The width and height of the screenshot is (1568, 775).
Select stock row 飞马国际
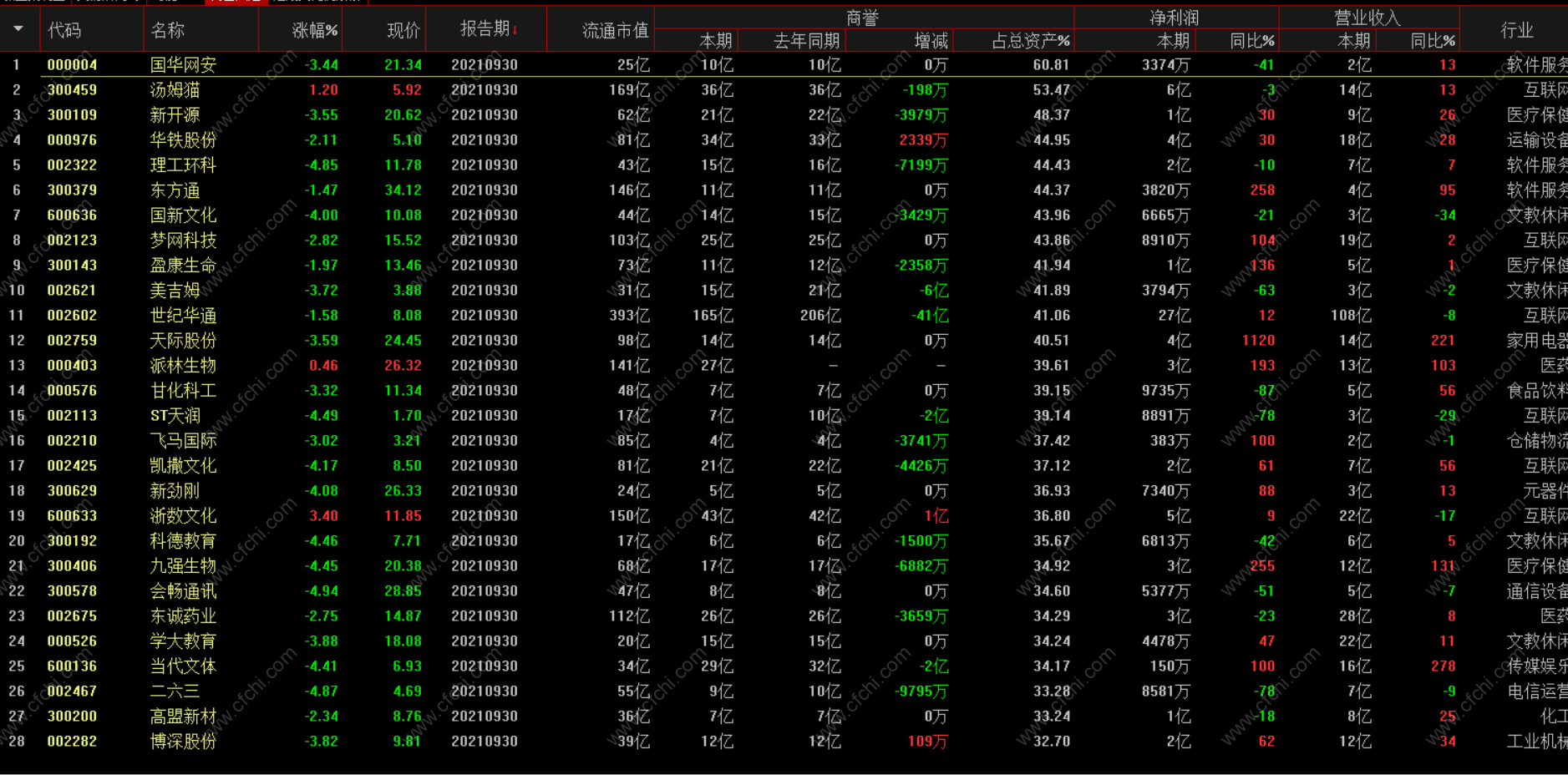784,440
